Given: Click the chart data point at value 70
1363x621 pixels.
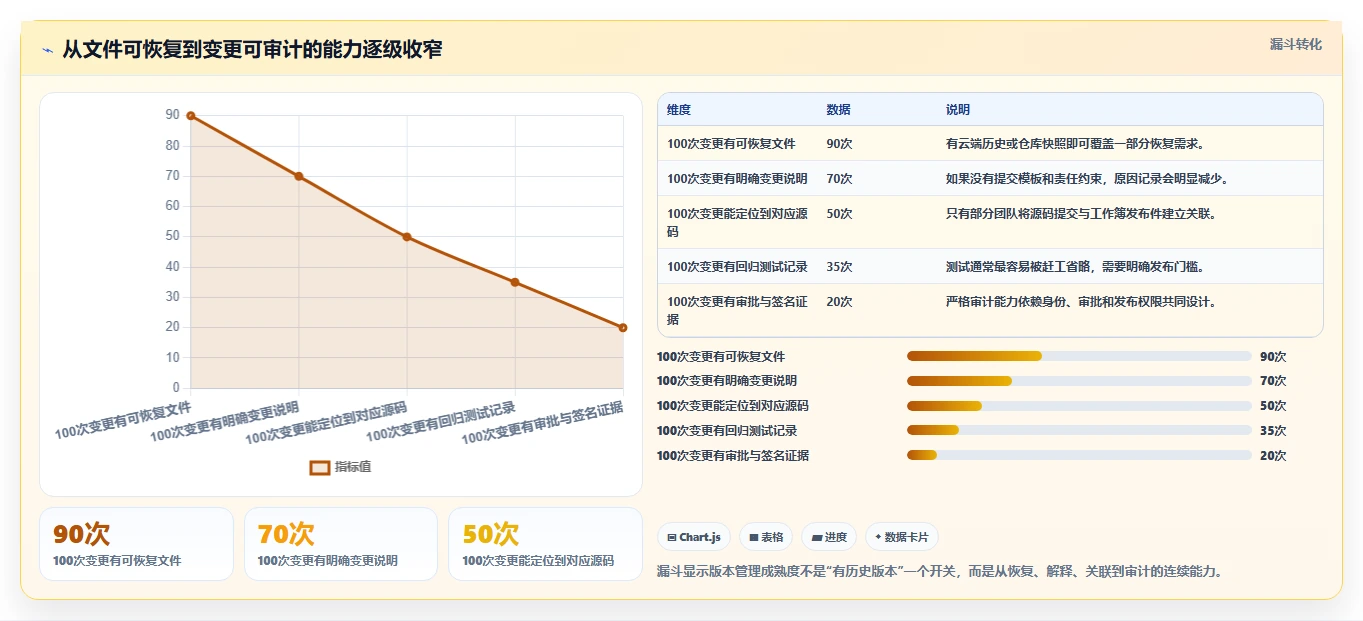Looking at the screenshot, I should point(299,176).
